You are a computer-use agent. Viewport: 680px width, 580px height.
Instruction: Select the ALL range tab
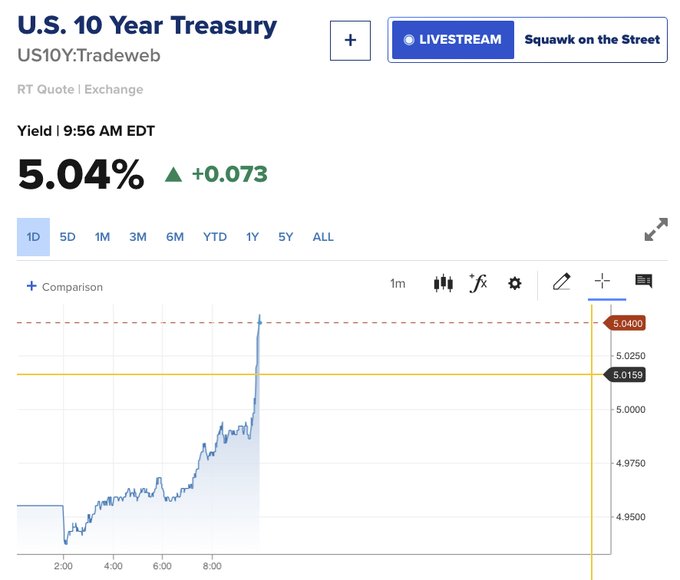point(324,237)
